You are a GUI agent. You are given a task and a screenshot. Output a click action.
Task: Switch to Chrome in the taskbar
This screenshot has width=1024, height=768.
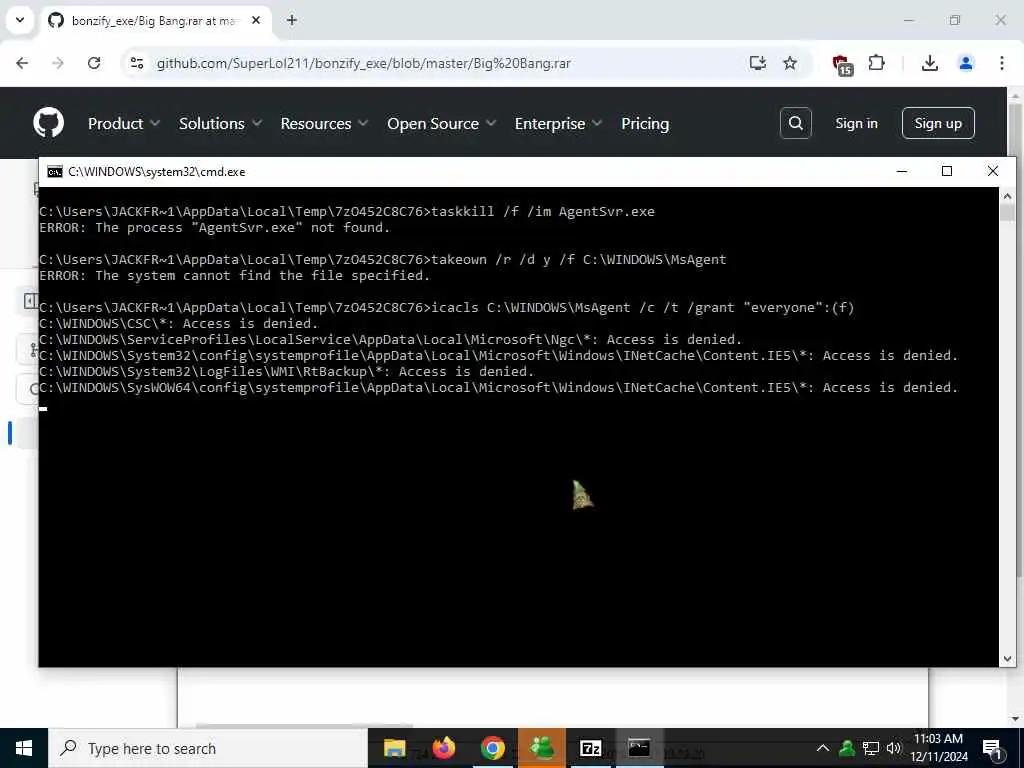(x=492, y=748)
